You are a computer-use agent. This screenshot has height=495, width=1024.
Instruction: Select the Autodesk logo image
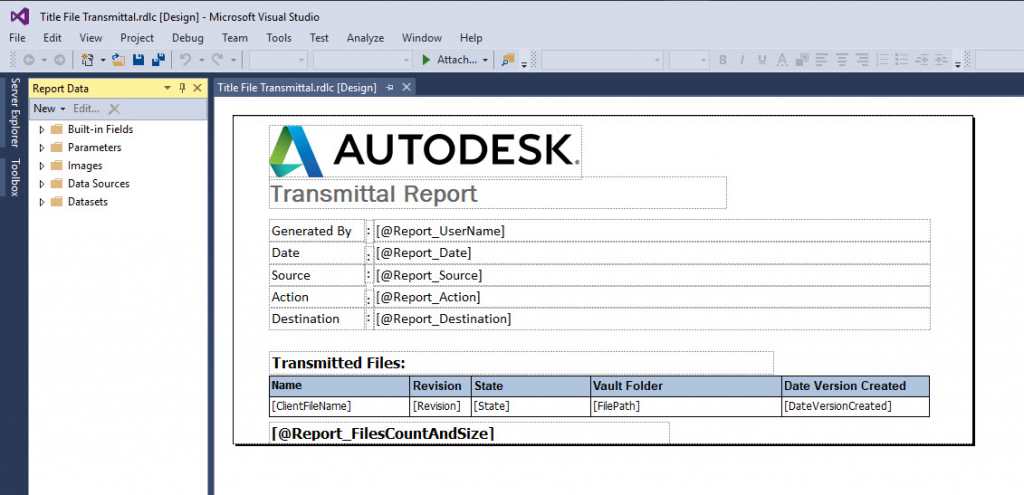425,152
